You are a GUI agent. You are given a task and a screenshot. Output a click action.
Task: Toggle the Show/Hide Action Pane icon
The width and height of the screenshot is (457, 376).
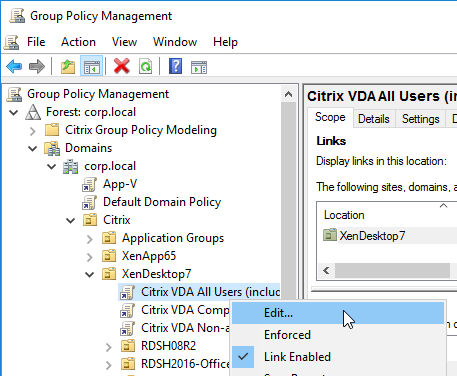199,67
